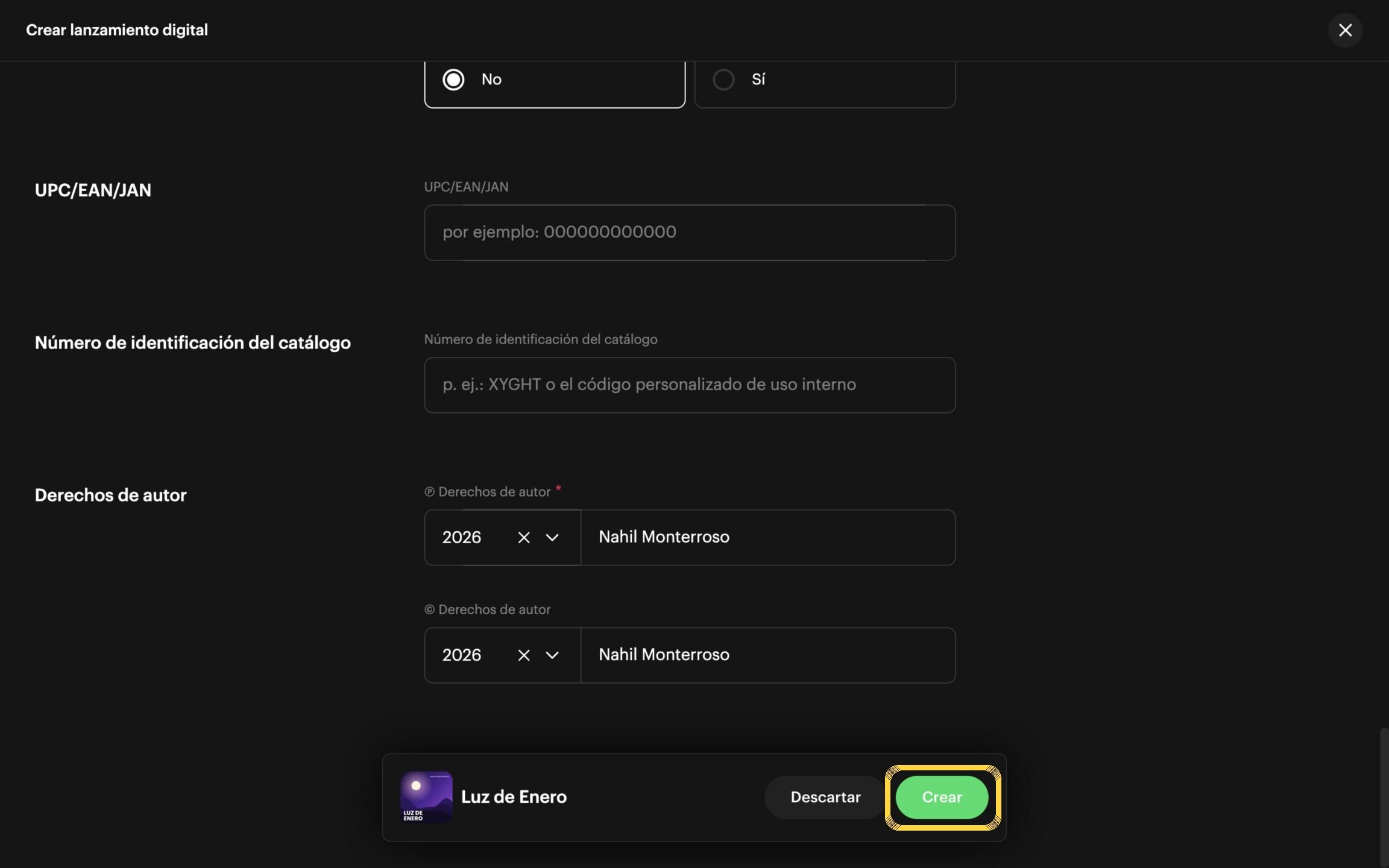
Task: Click the © Derechos de autor label
Action: point(487,609)
